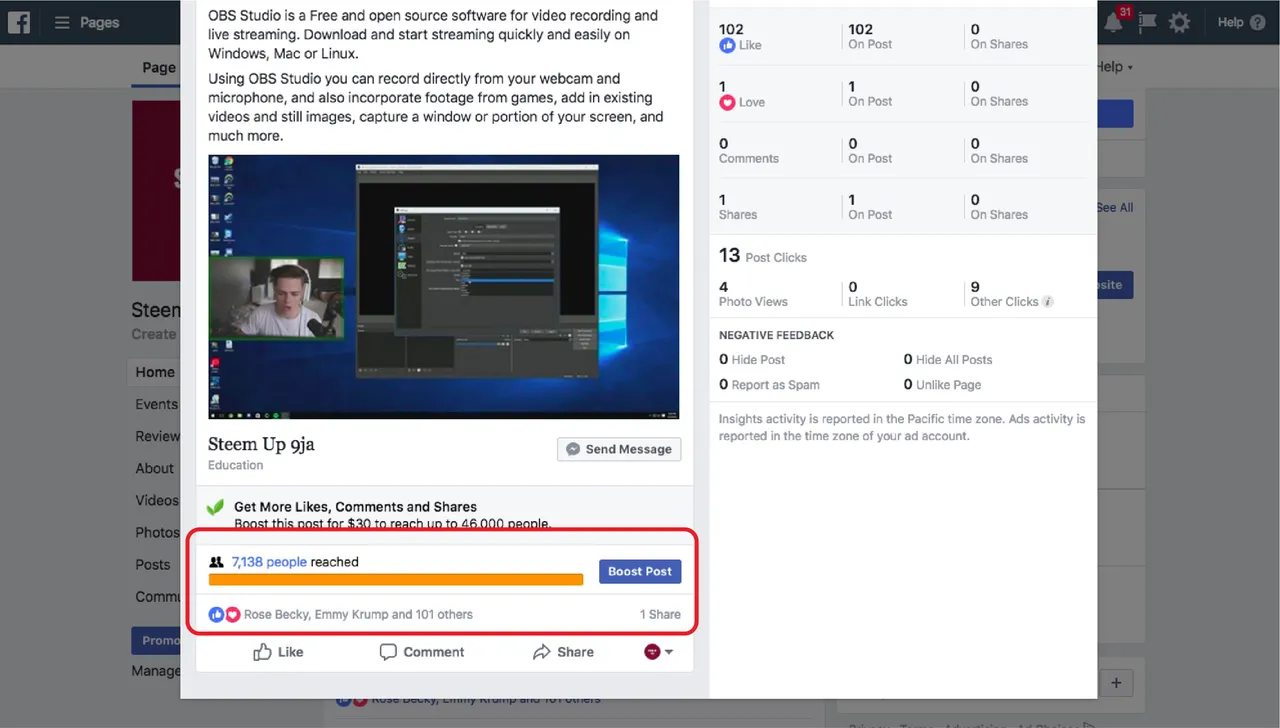Open the 7,138 people link
The width and height of the screenshot is (1280, 728).
point(269,562)
